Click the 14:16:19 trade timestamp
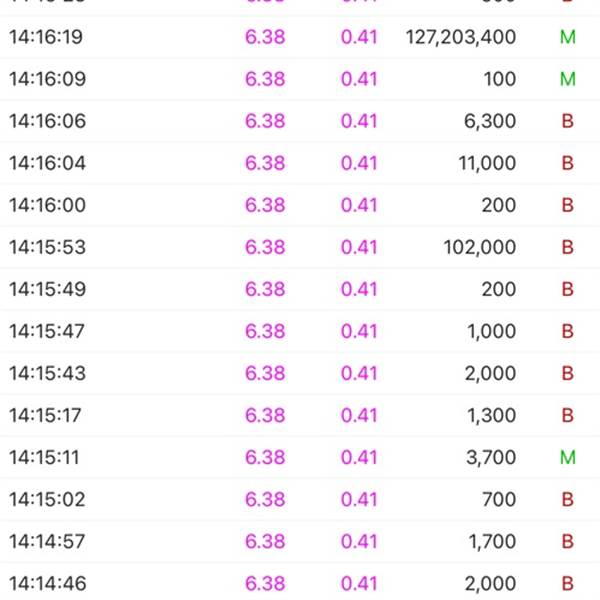 [x=46, y=37]
